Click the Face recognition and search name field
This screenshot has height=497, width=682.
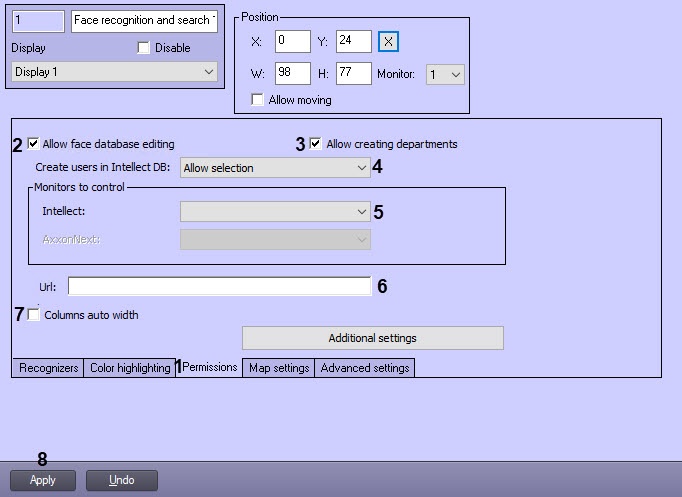click(x=144, y=21)
